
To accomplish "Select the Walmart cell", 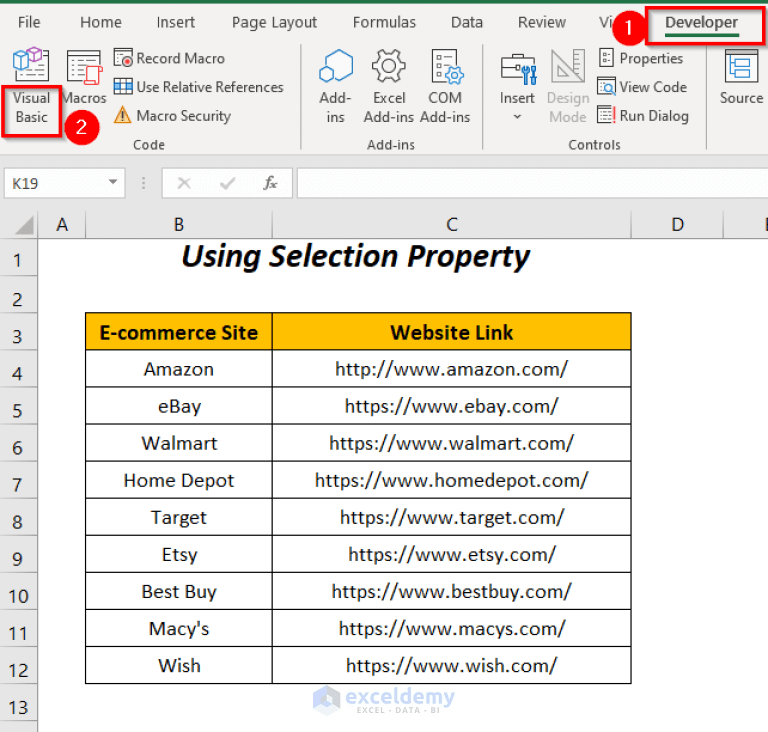I will click(x=179, y=443).
